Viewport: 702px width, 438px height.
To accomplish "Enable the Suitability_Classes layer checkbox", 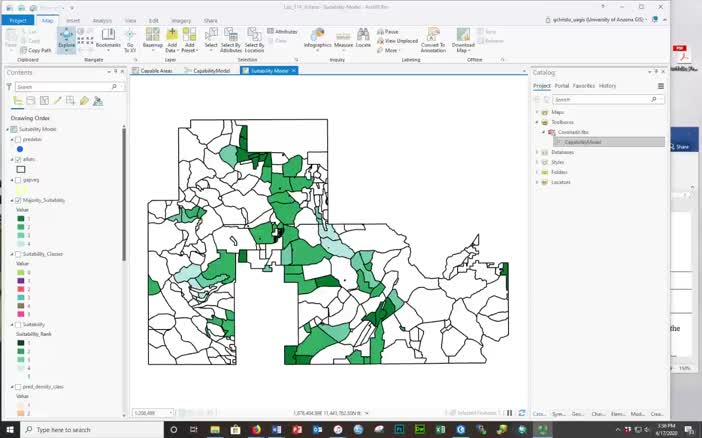I will (18, 254).
